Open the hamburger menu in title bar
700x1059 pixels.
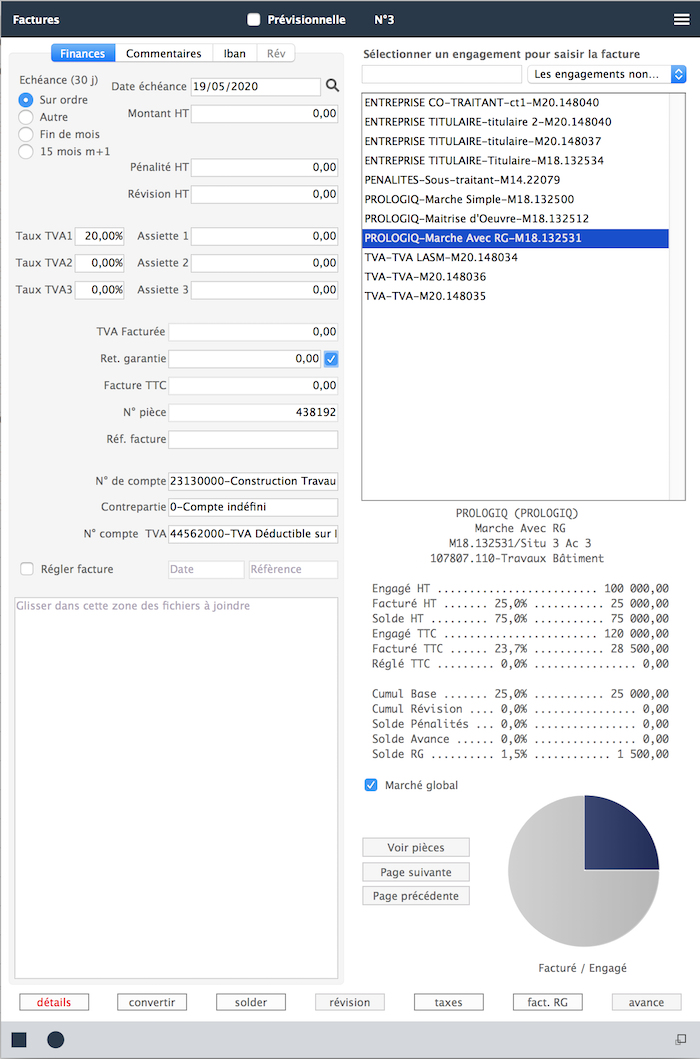682,20
